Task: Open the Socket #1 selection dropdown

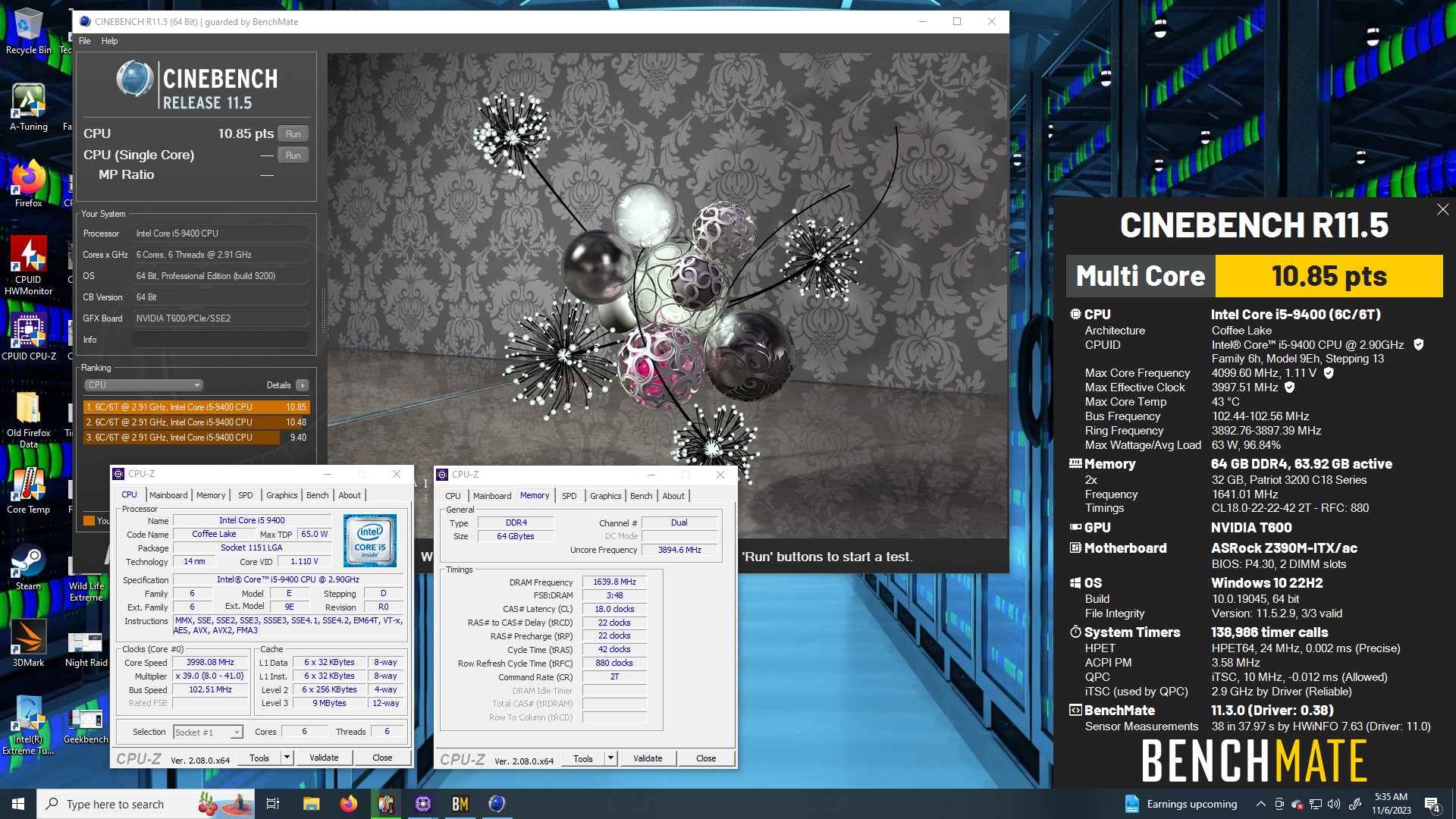Action: click(x=208, y=733)
